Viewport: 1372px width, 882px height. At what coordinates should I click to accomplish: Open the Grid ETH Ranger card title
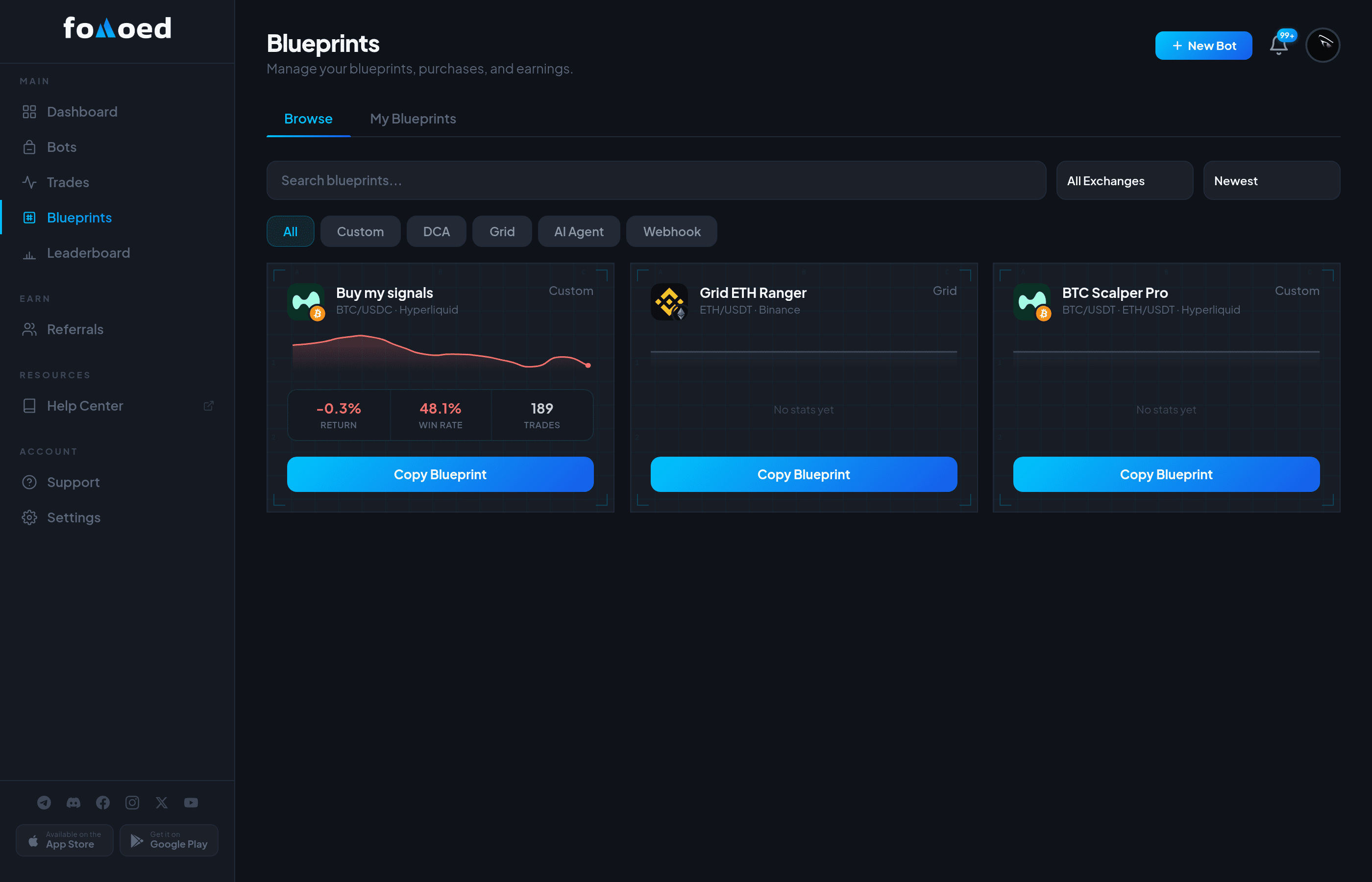[x=753, y=293]
